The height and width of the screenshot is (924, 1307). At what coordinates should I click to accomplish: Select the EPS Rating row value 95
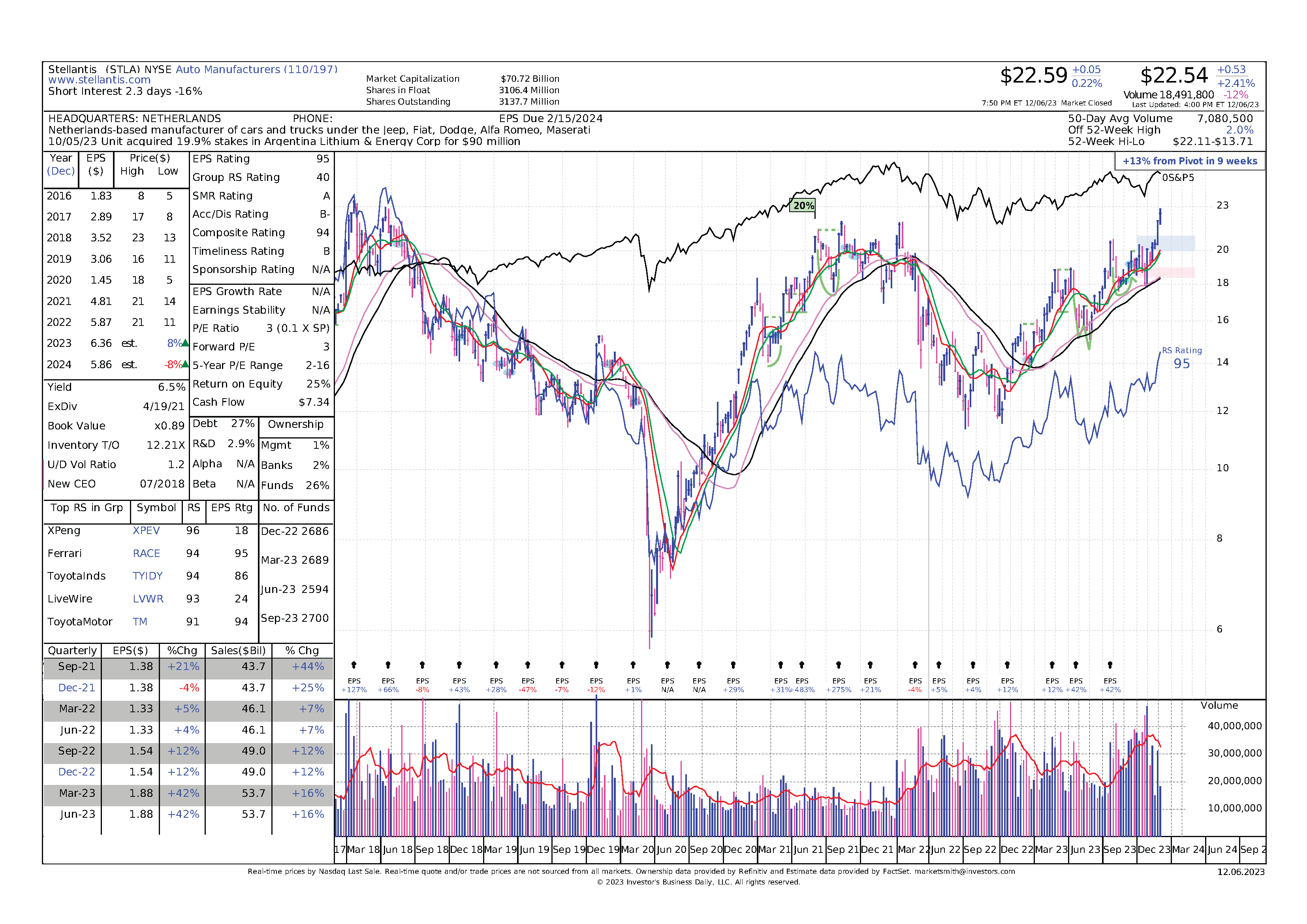click(x=323, y=159)
